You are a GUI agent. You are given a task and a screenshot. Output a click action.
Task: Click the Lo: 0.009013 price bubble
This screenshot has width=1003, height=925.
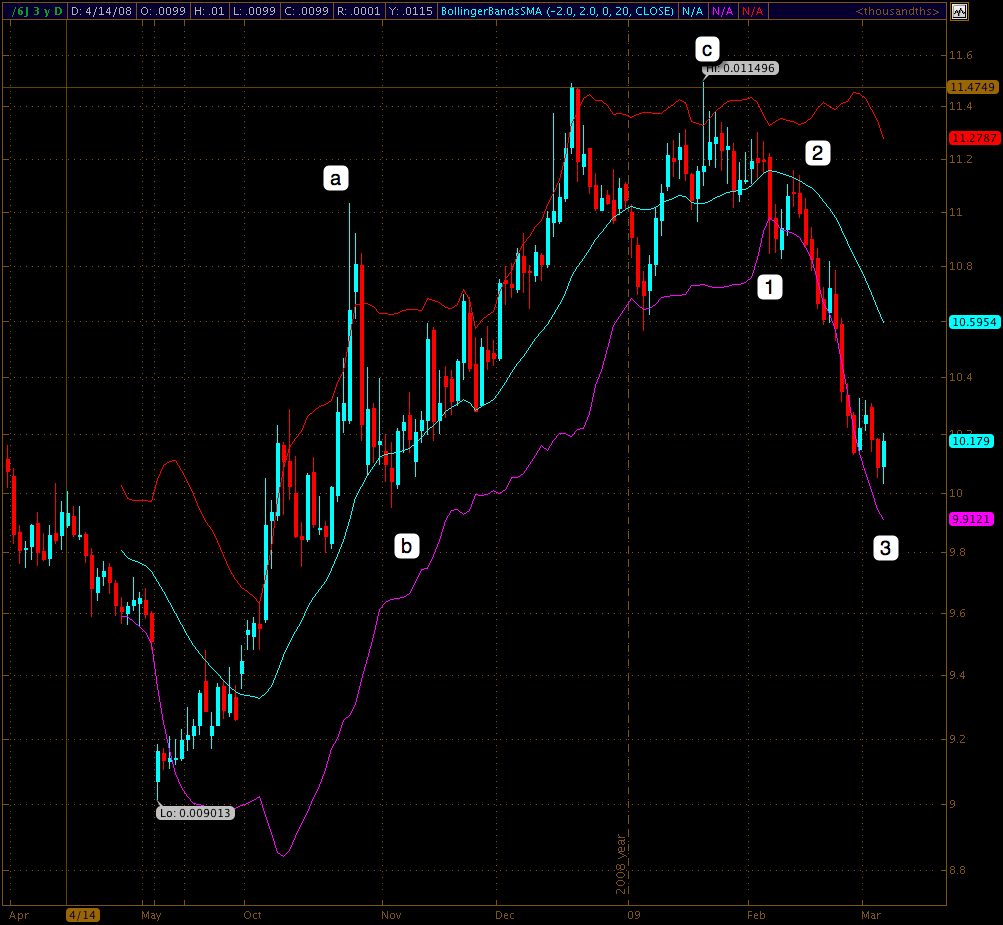pos(195,813)
